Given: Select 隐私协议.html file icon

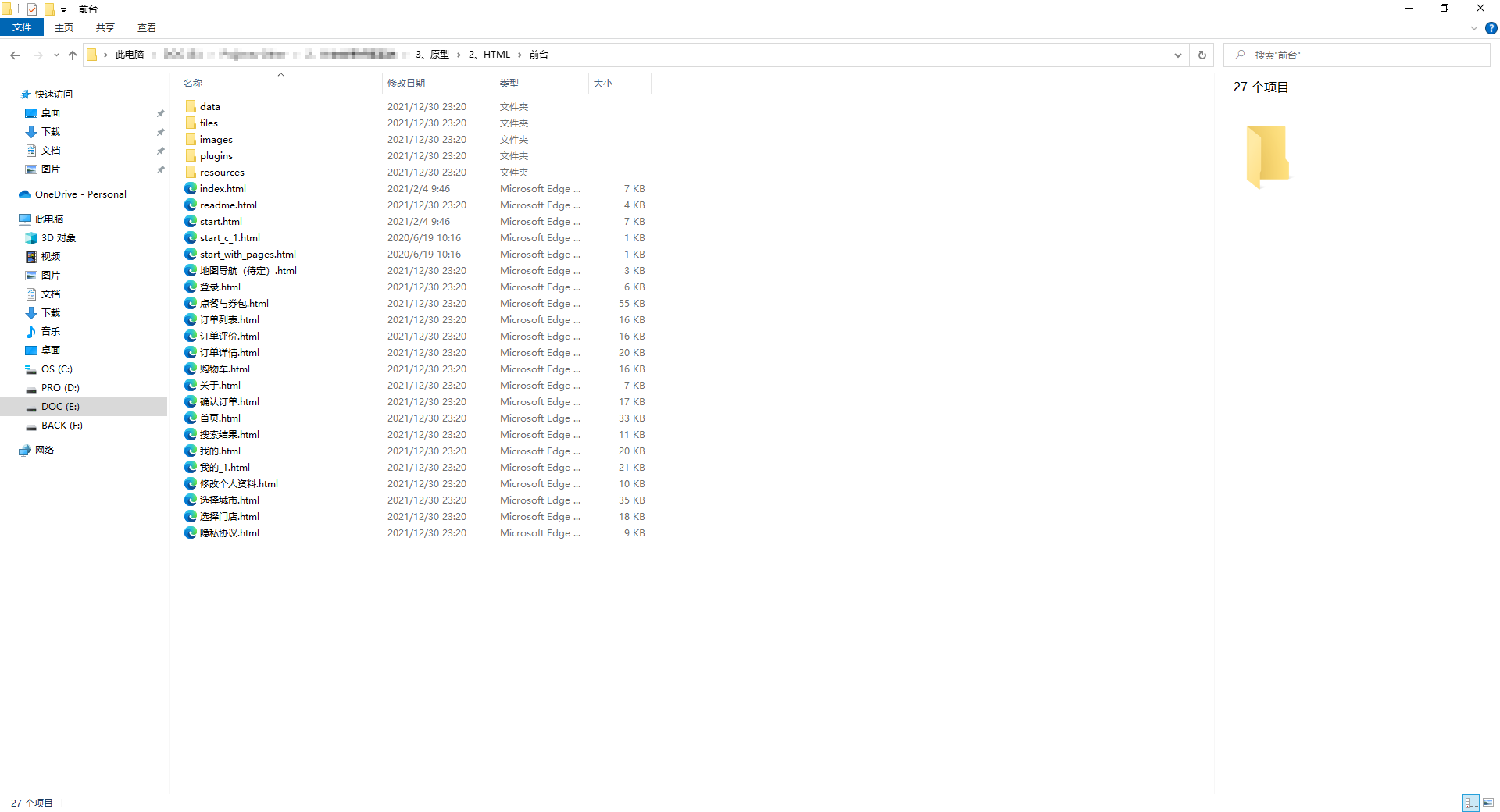Looking at the screenshot, I should click(x=191, y=532).
